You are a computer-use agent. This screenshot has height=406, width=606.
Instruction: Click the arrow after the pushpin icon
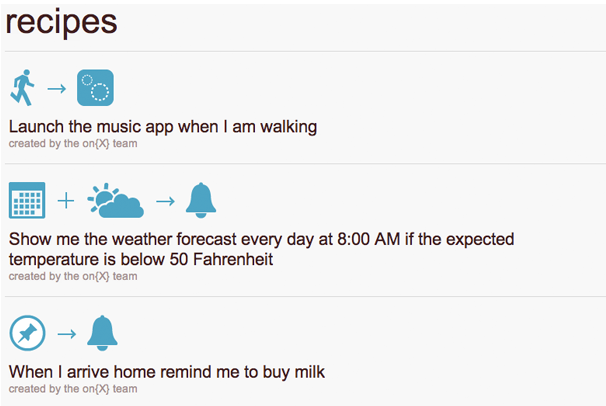67,334
